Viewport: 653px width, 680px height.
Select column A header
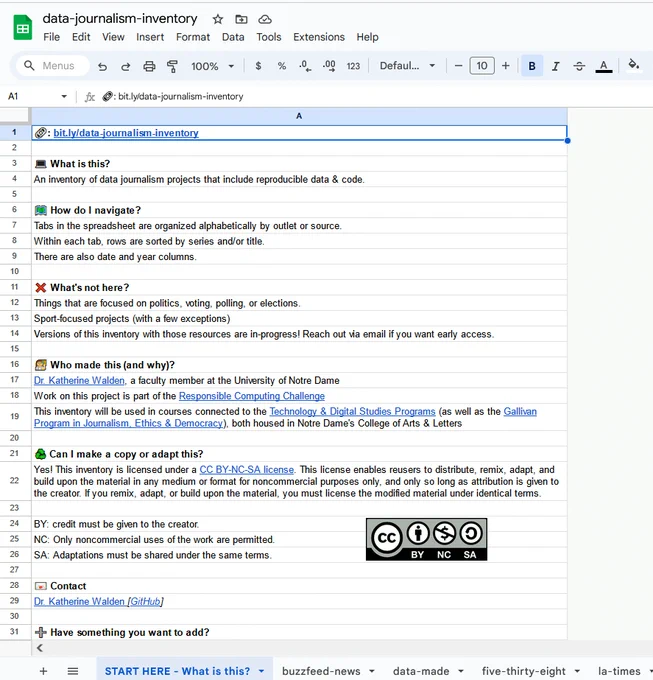(x=299, y=116)
